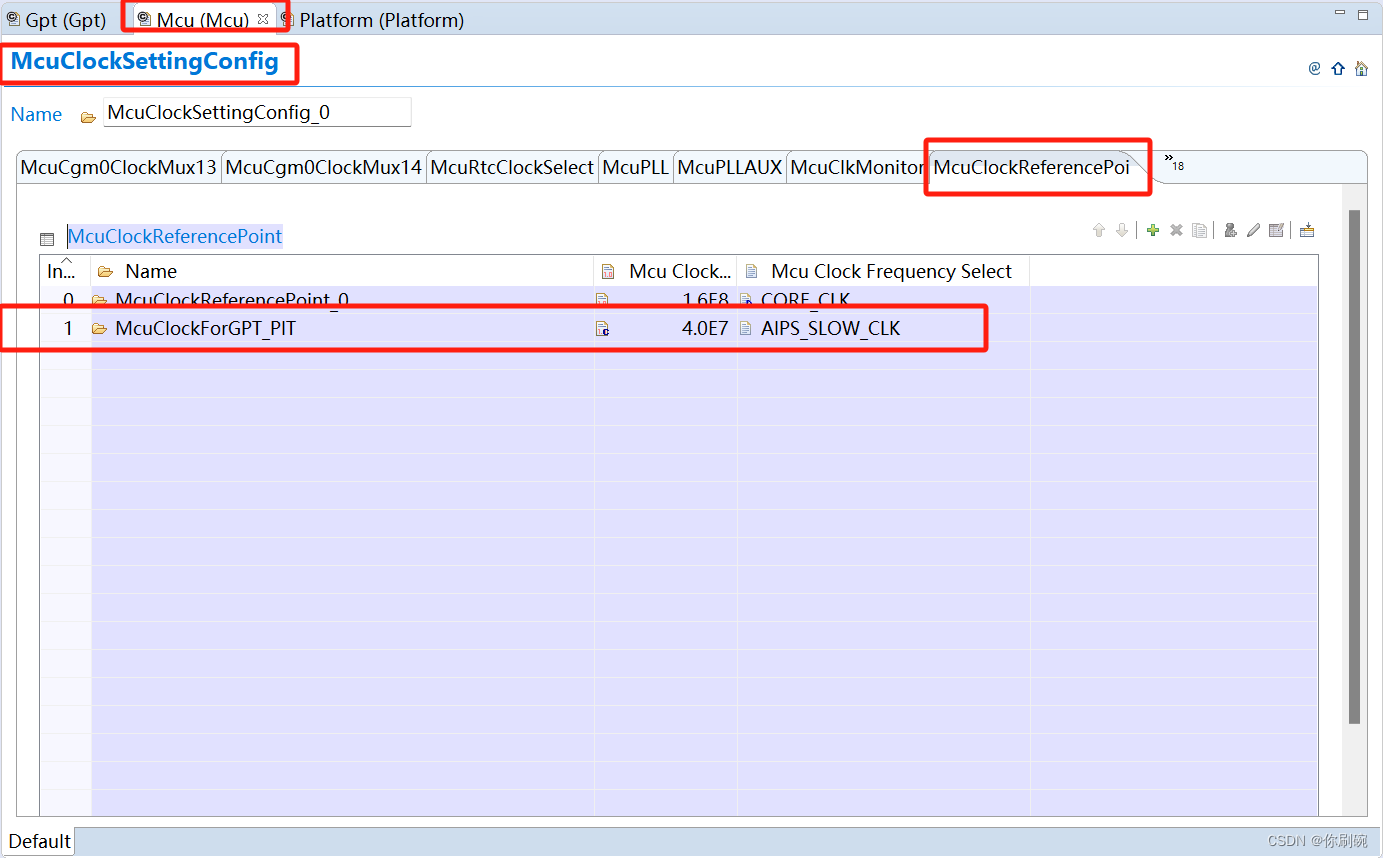The image size is (1383, 858).
Task: Close the Mcu (Mcu) editor tab
Action: (264, 19)
